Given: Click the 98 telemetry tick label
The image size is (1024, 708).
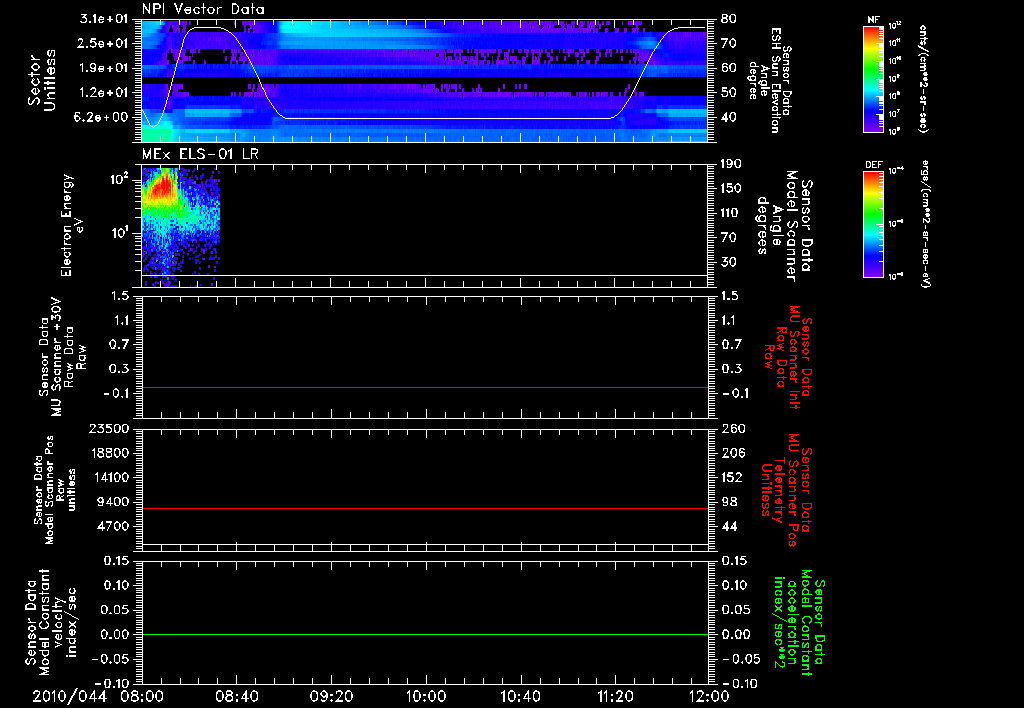Looking at the screenshot, I should [728, 502].
